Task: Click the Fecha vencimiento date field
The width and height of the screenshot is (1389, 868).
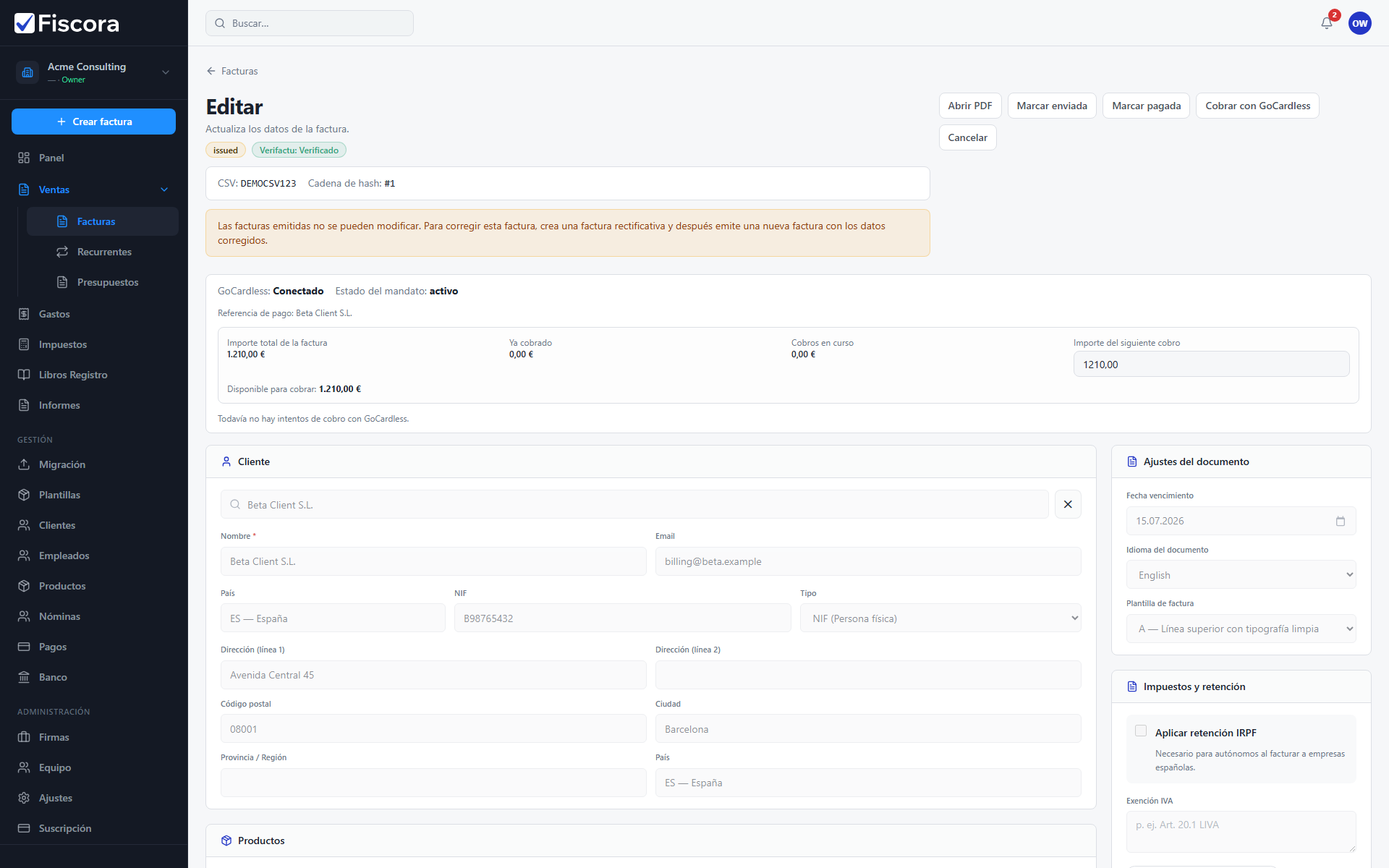Action: tap(1241, 521)
